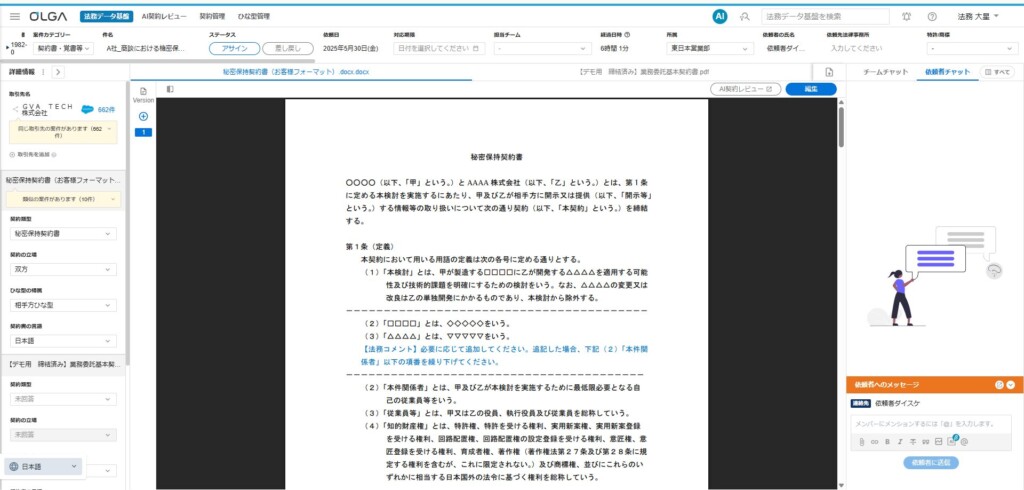Open notifications bell icon
1024x490 pixels.
[906, 16]
